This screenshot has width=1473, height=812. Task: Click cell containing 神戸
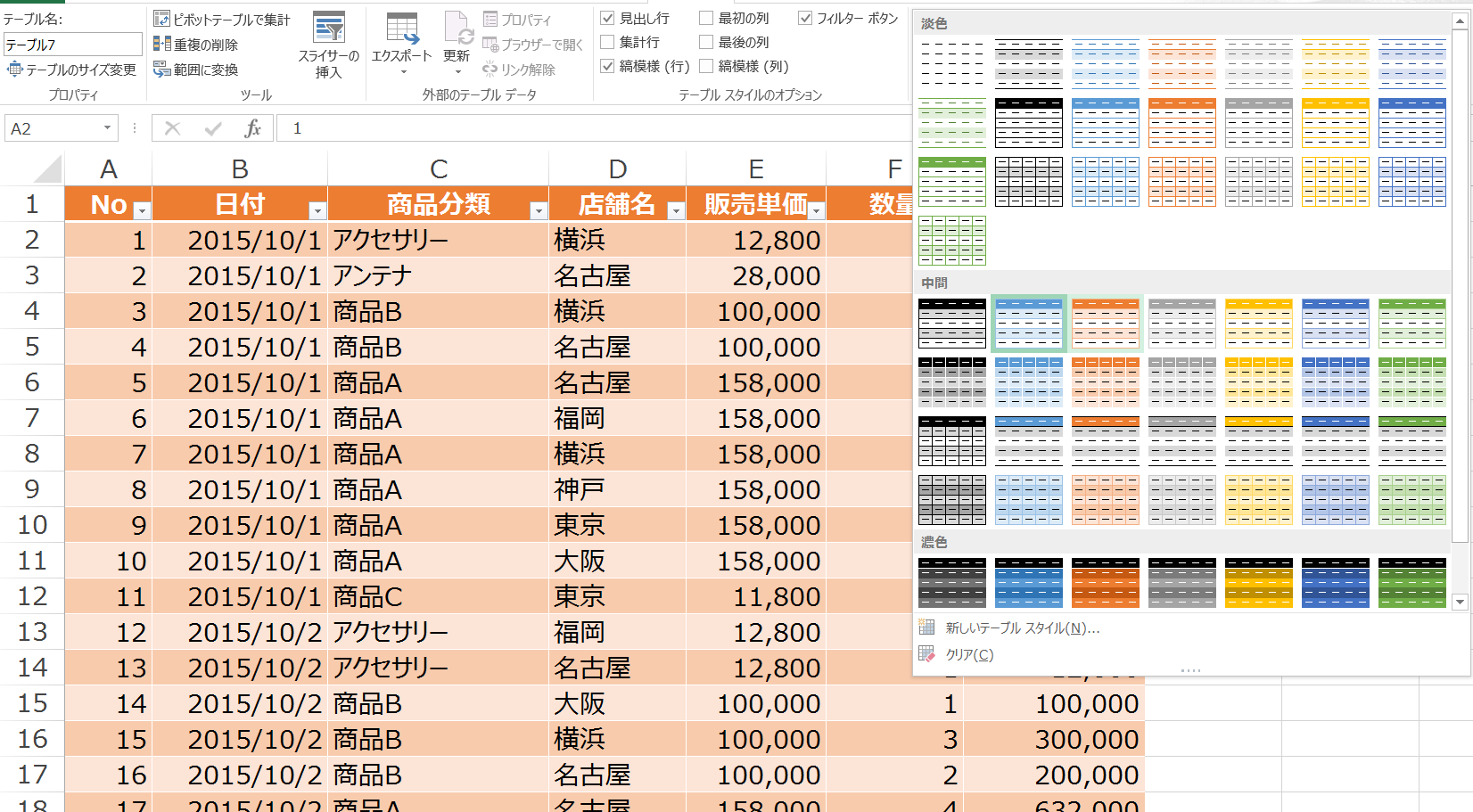[x=618, y=489]
